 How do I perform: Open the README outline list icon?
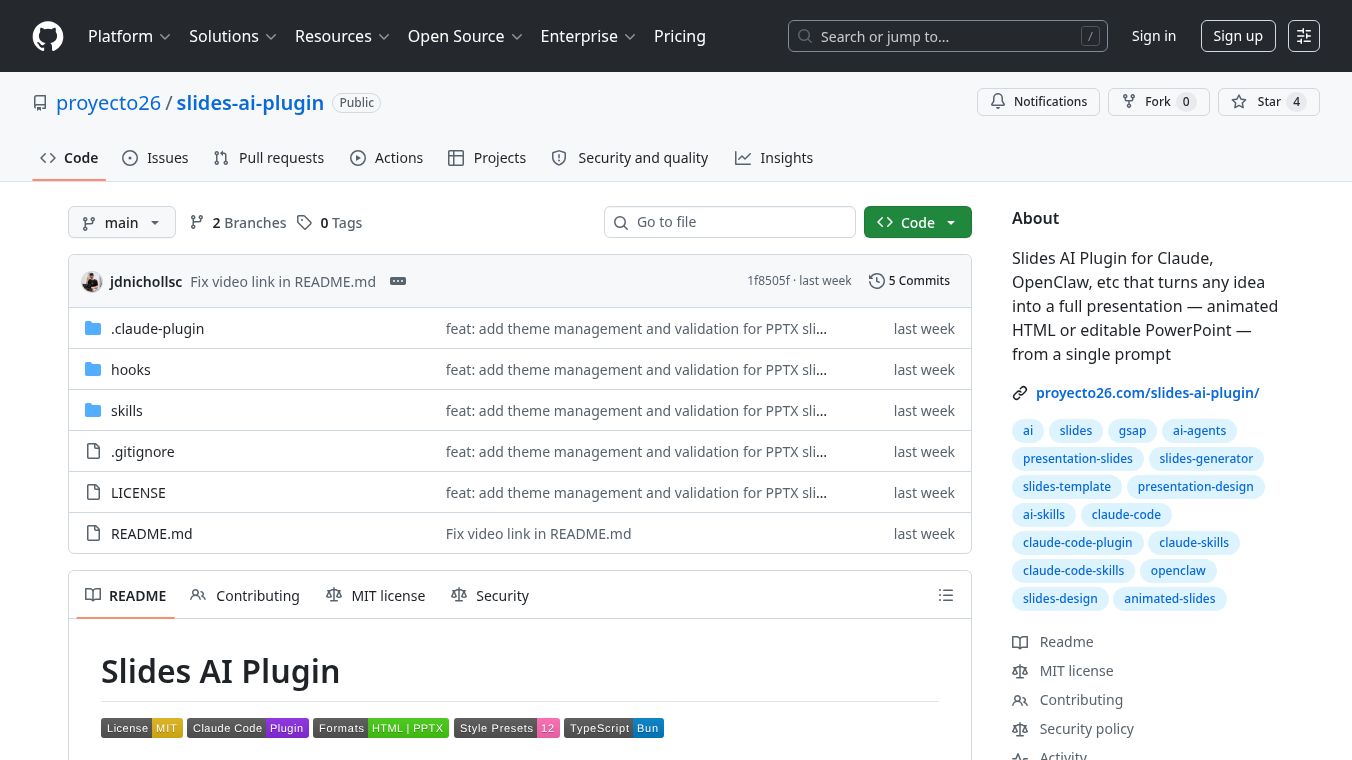(x=946, y=595)
